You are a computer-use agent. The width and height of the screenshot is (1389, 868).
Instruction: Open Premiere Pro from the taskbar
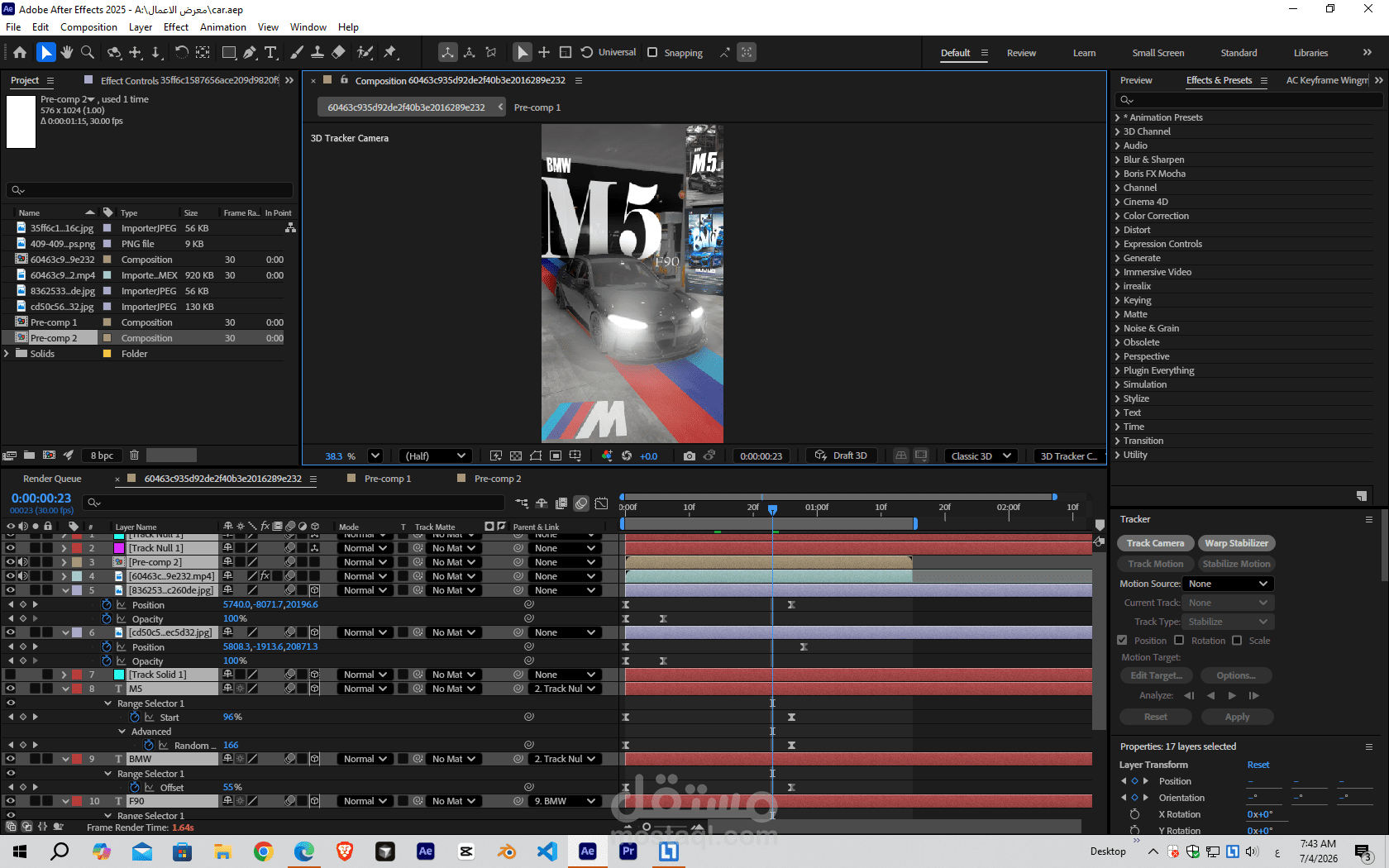[628, 851]
